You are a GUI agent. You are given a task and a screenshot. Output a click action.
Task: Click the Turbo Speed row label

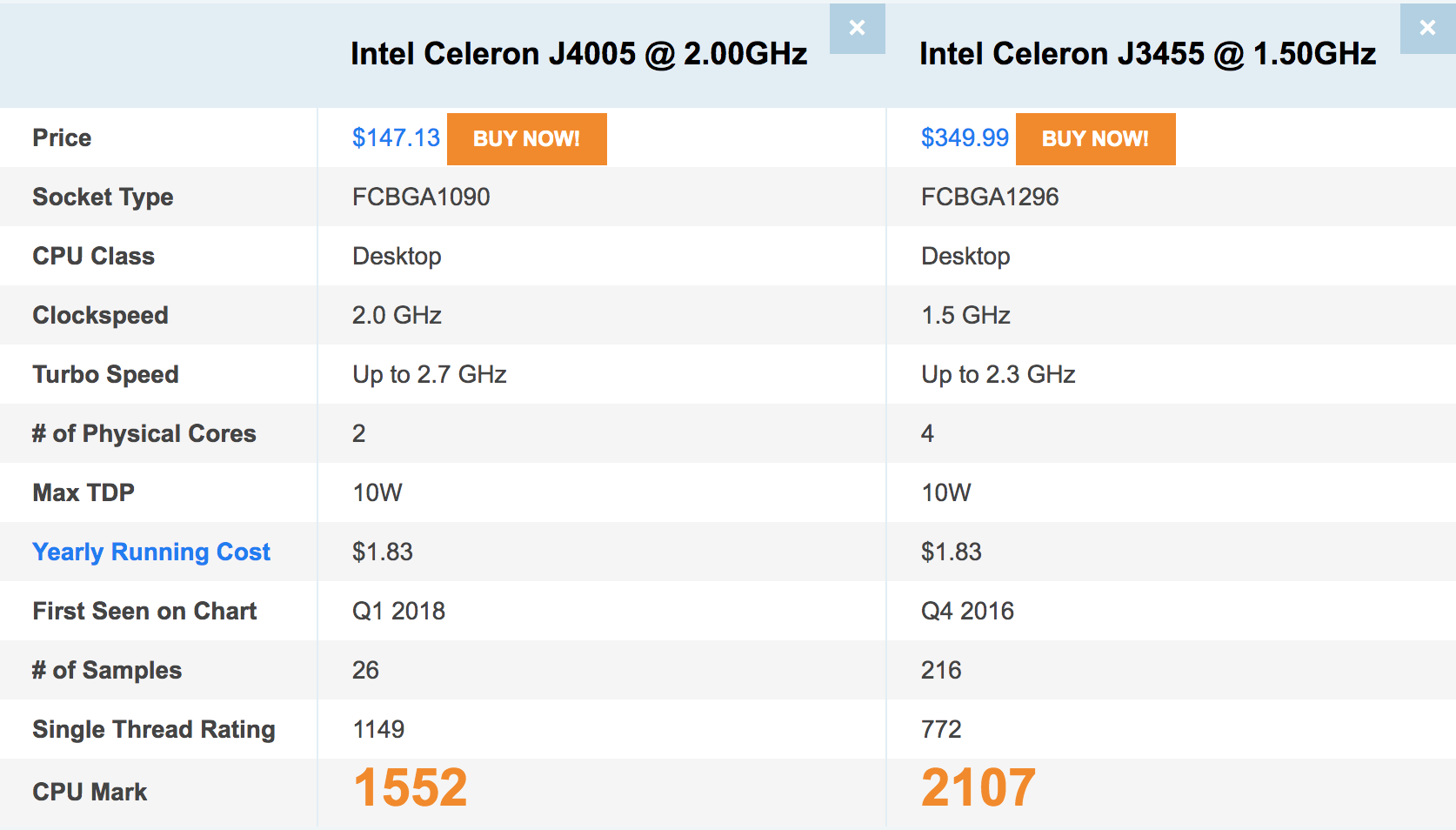click(x=105, y=375)
